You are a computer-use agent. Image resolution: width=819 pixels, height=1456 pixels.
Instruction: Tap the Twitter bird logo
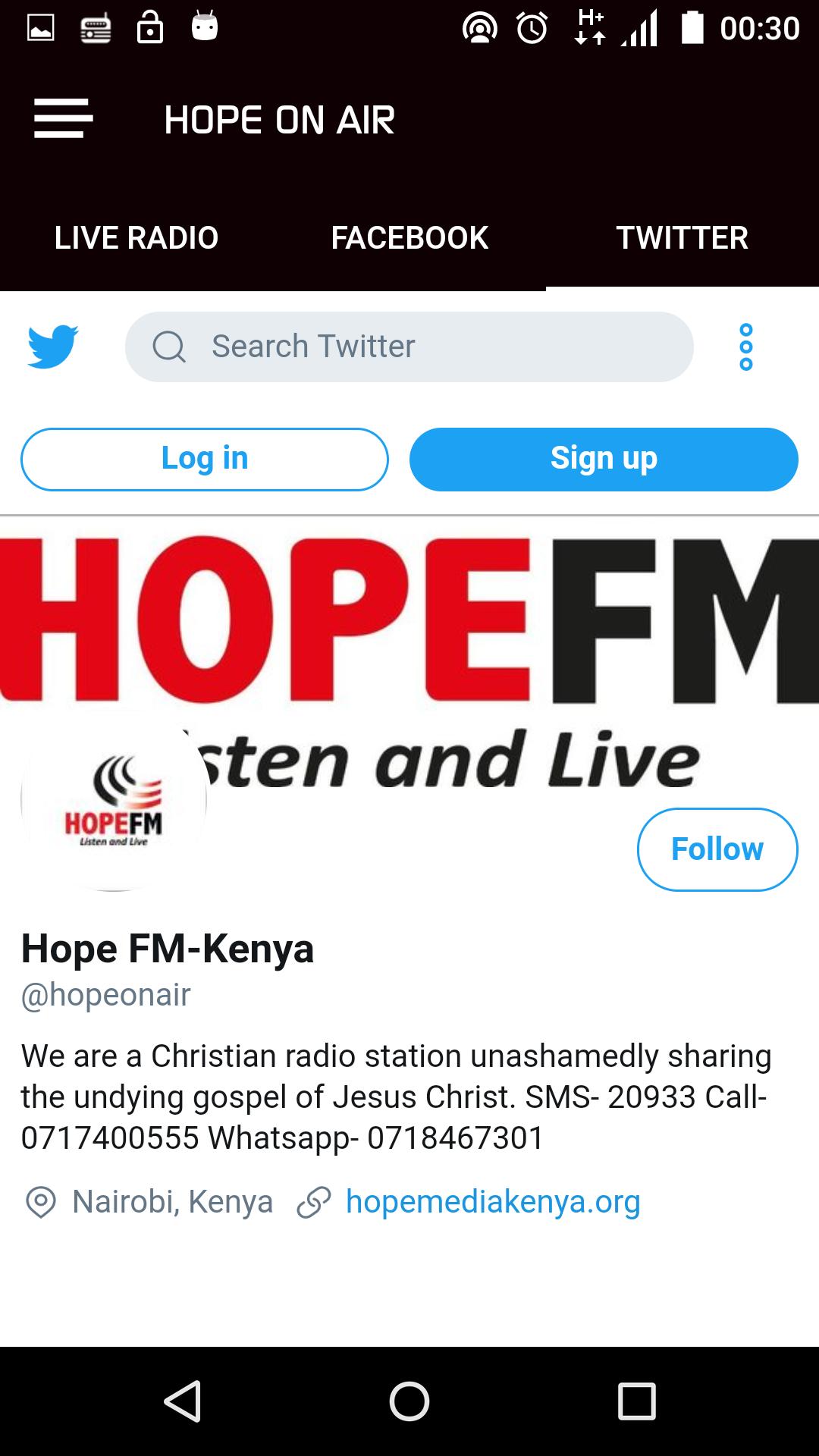(x=53, y=347)
